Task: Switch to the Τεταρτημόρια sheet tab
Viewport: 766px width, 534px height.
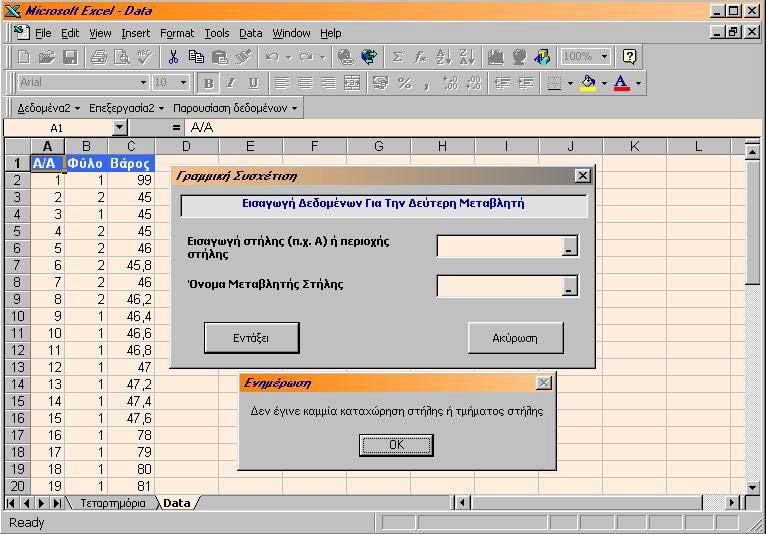Action: pos(112,503)
